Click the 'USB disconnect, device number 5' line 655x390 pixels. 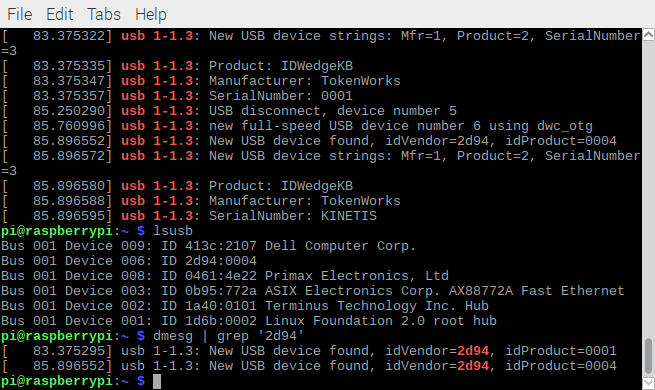tap(229, 111)
